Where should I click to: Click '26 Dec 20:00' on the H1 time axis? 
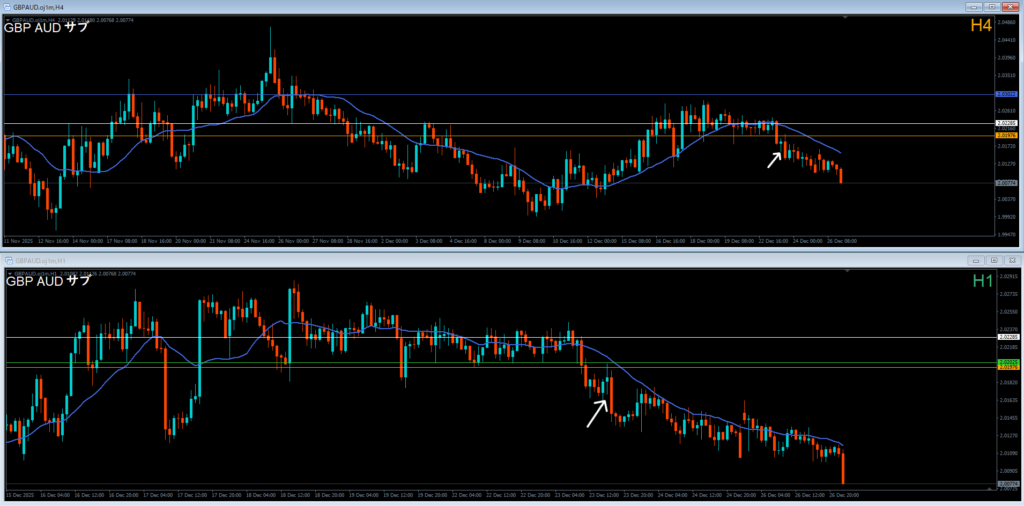click(x=842, y=495)
